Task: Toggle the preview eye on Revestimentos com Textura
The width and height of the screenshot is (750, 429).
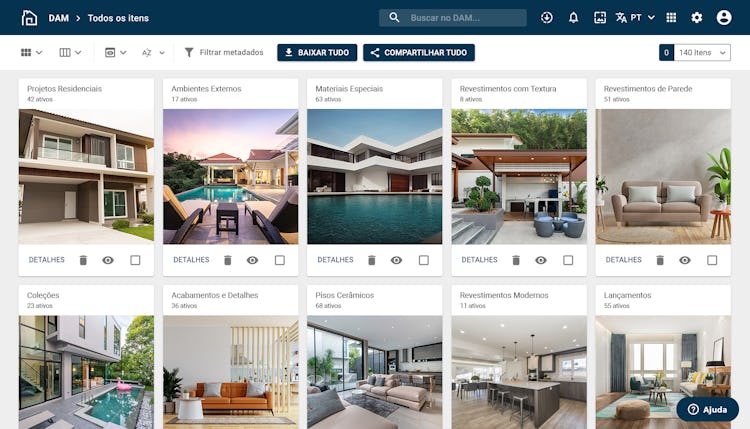Action: click(541, 260)
